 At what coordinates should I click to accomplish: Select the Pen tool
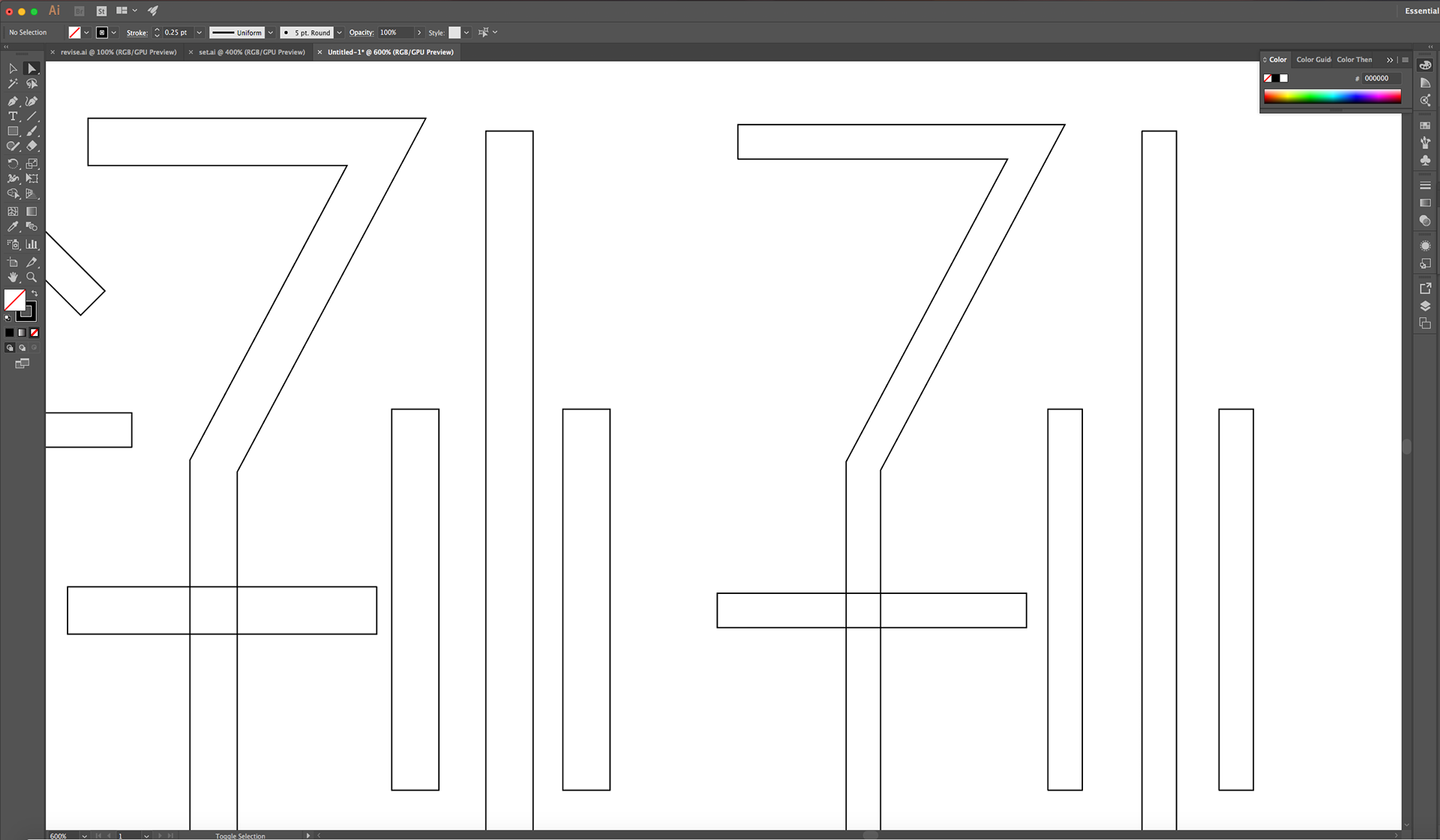click(x=13, y=100)
